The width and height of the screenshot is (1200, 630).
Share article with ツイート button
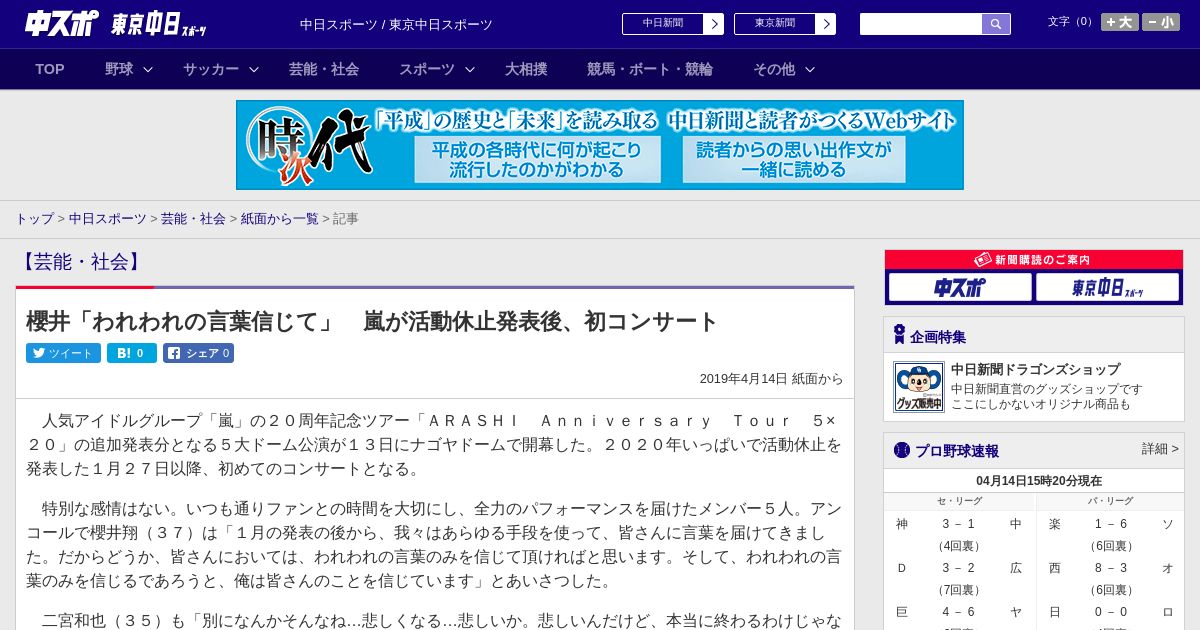tap(63, 353)
